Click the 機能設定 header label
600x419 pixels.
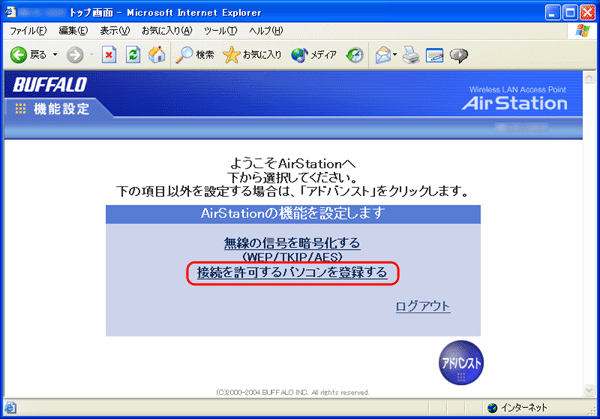point(62,109)
